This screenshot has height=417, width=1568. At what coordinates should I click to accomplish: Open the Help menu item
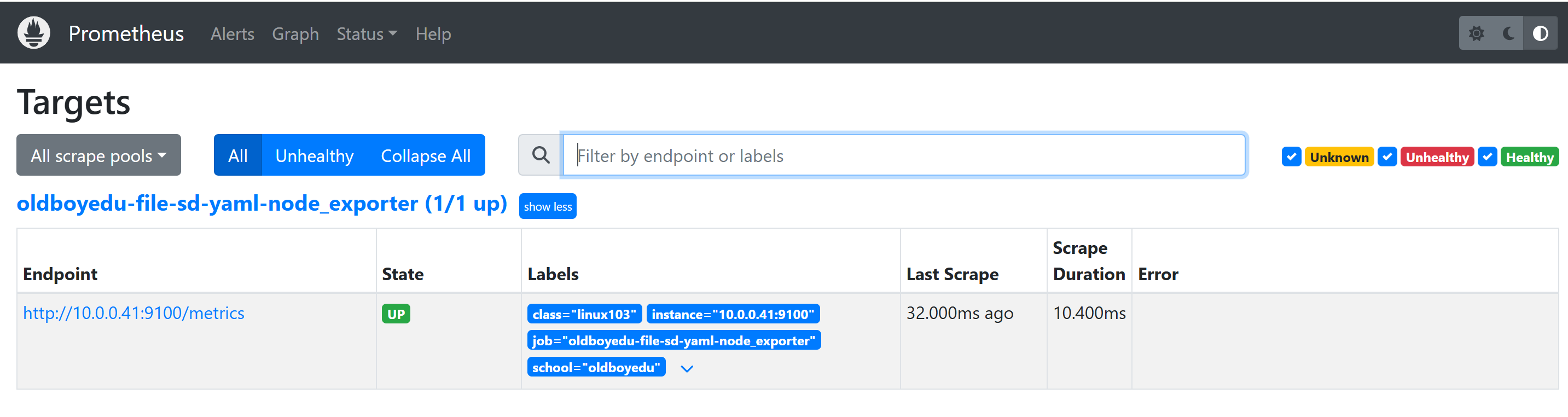click(433, 34)
